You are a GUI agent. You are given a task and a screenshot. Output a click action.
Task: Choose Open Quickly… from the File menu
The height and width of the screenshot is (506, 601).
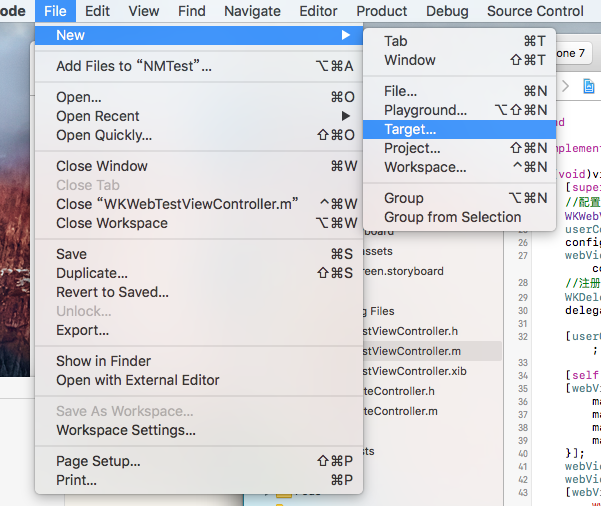click(x=104, y=135)
